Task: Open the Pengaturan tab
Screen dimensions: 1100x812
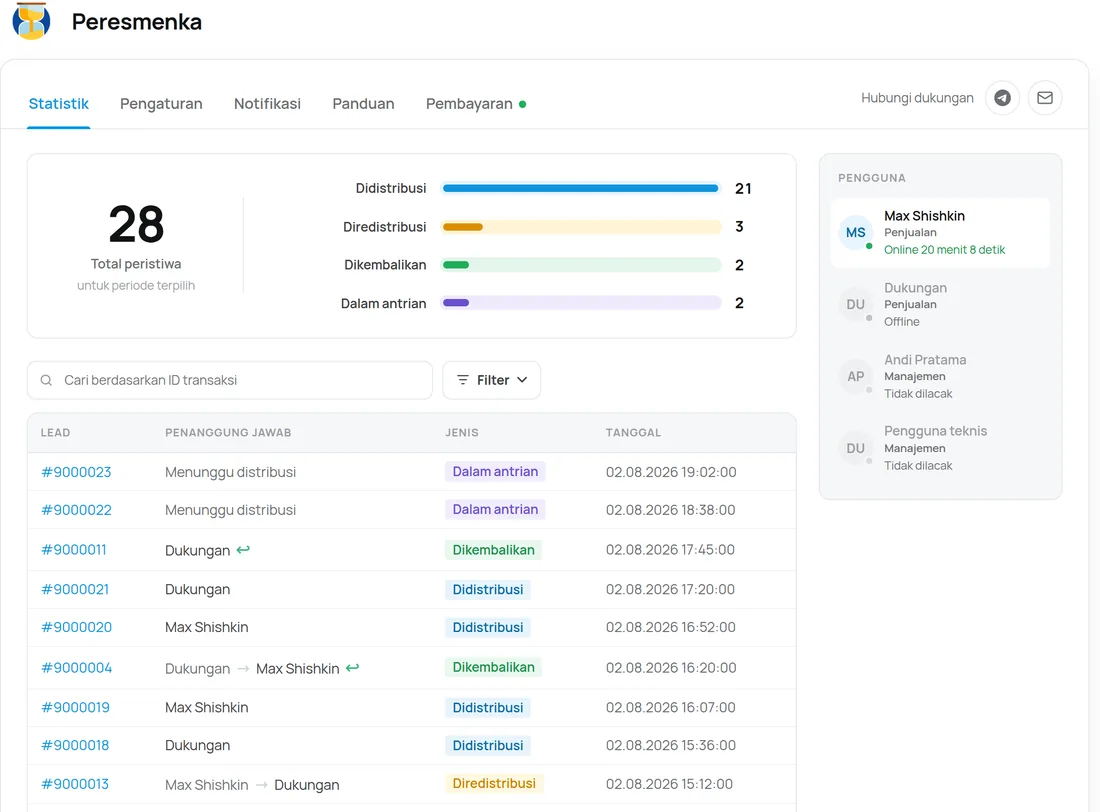Action: pyautogui.click(x=161, y=104)
